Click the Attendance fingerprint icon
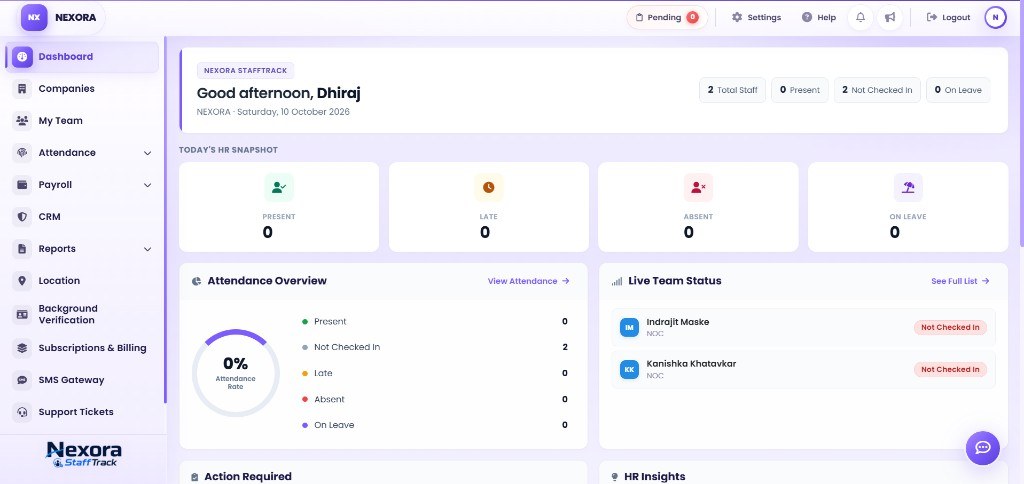The height and width of the screenshot is (484, 1024). [22, 153]
